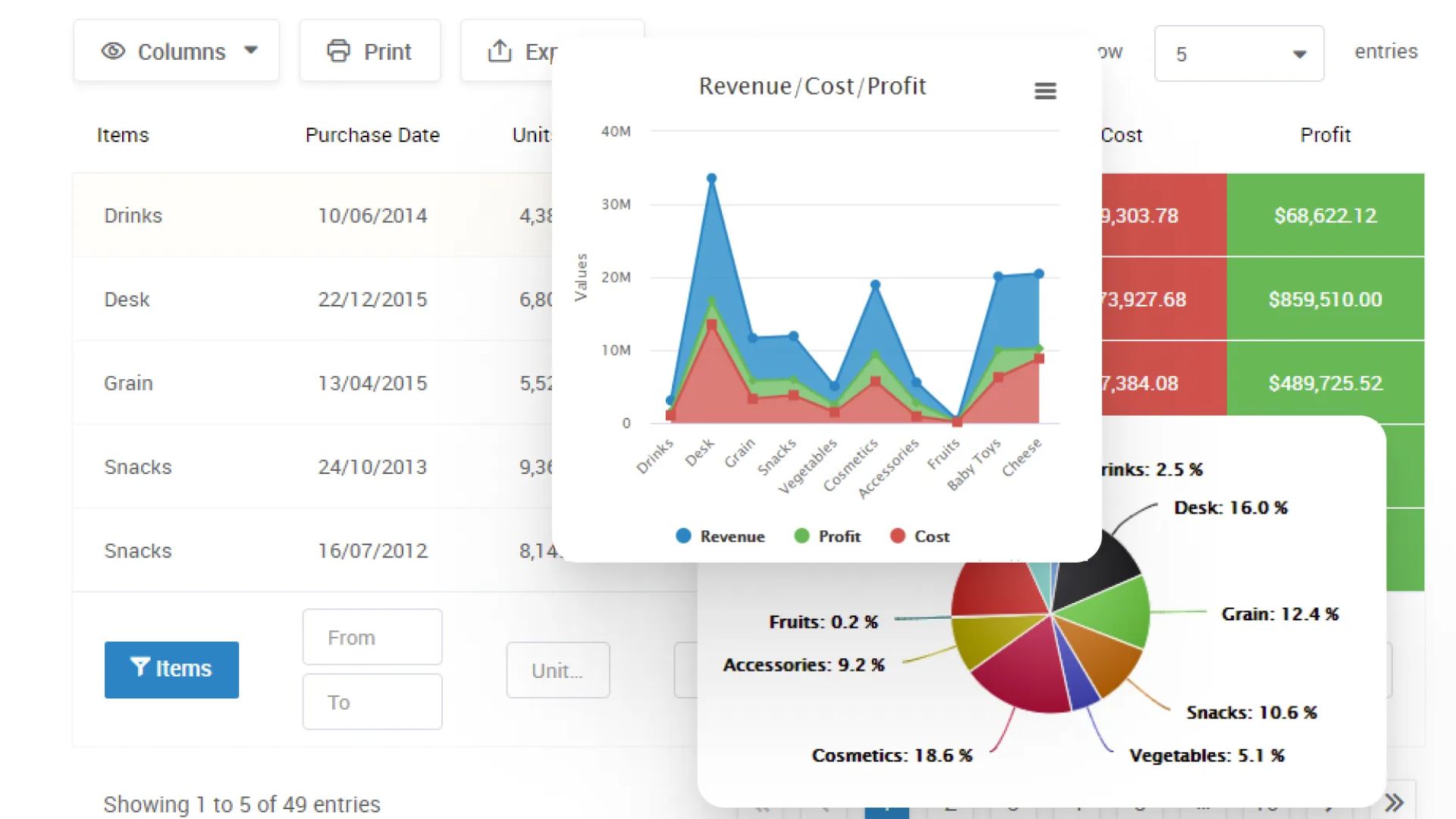The width and height of the screenshot is (1456, 819).
Task: Sort by the Purchase Date column header
Action: tap(372, 135)
